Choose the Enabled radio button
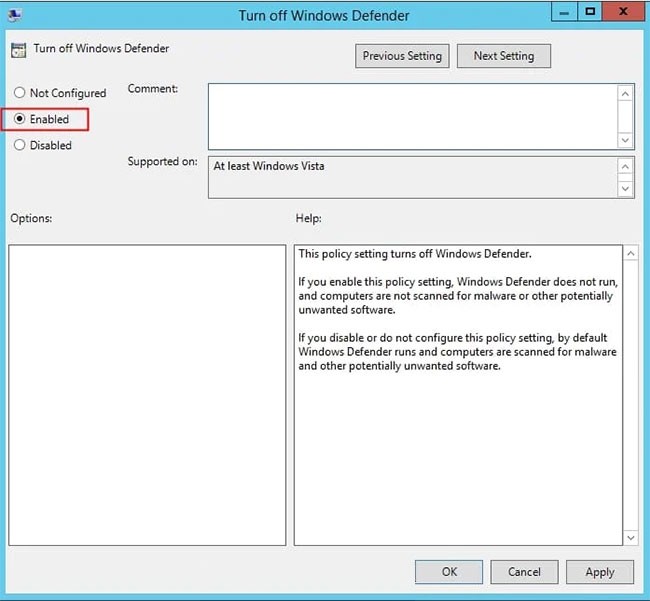 [x=19, y=119]
